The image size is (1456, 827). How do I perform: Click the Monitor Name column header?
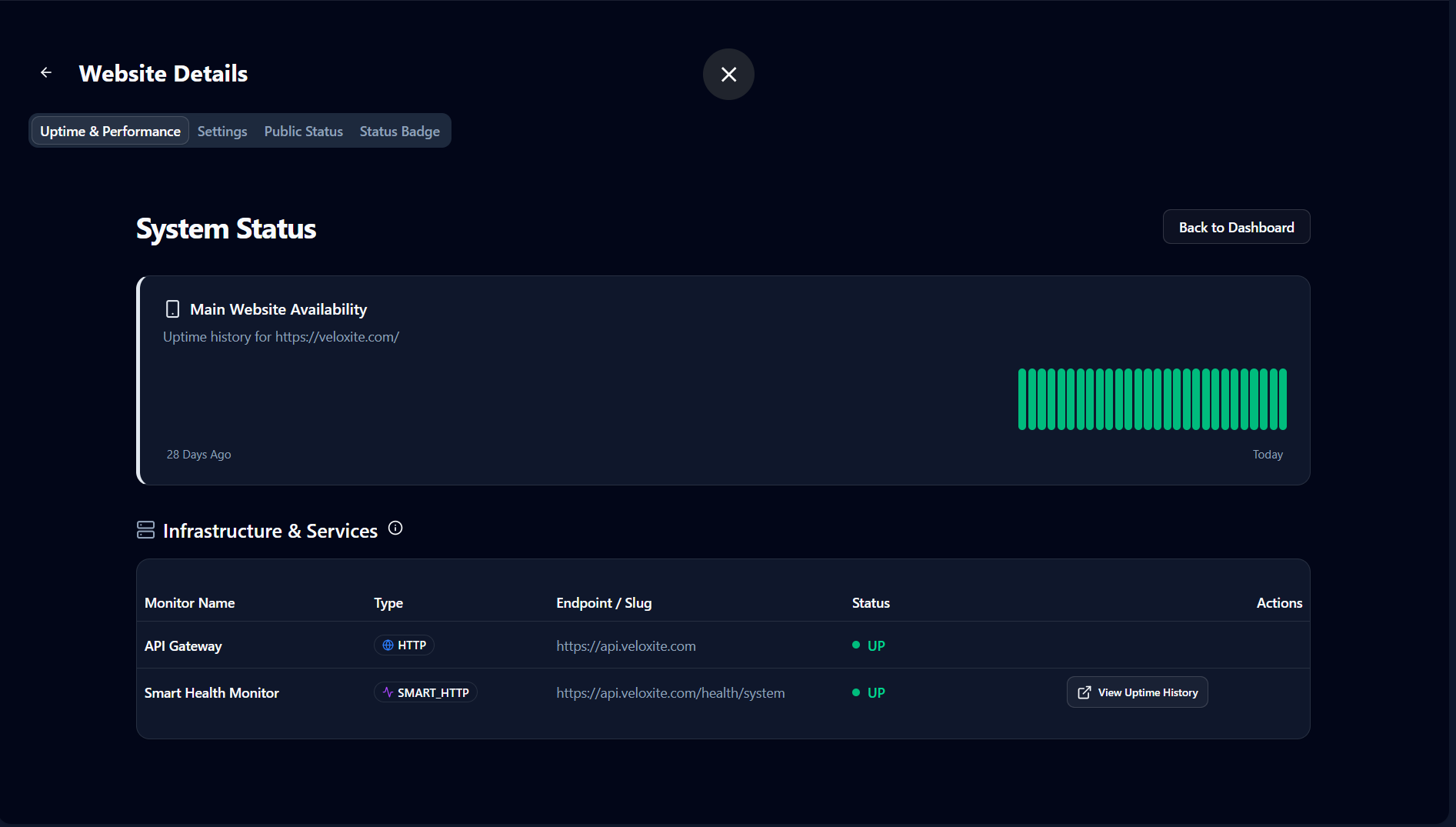tap(189, 603)
